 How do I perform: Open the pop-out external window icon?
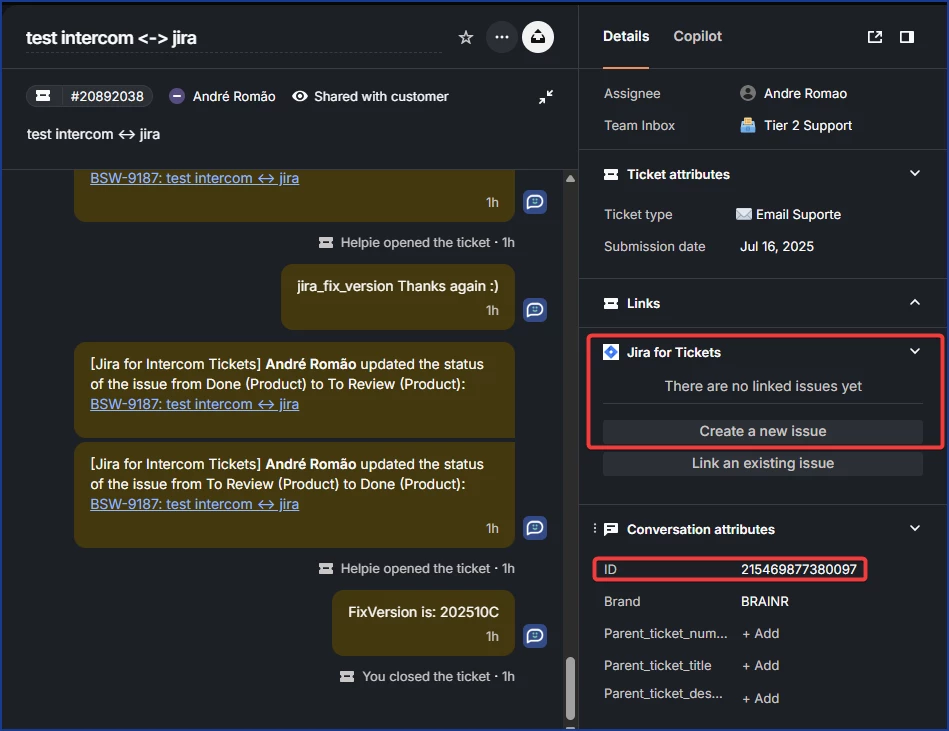875,37
